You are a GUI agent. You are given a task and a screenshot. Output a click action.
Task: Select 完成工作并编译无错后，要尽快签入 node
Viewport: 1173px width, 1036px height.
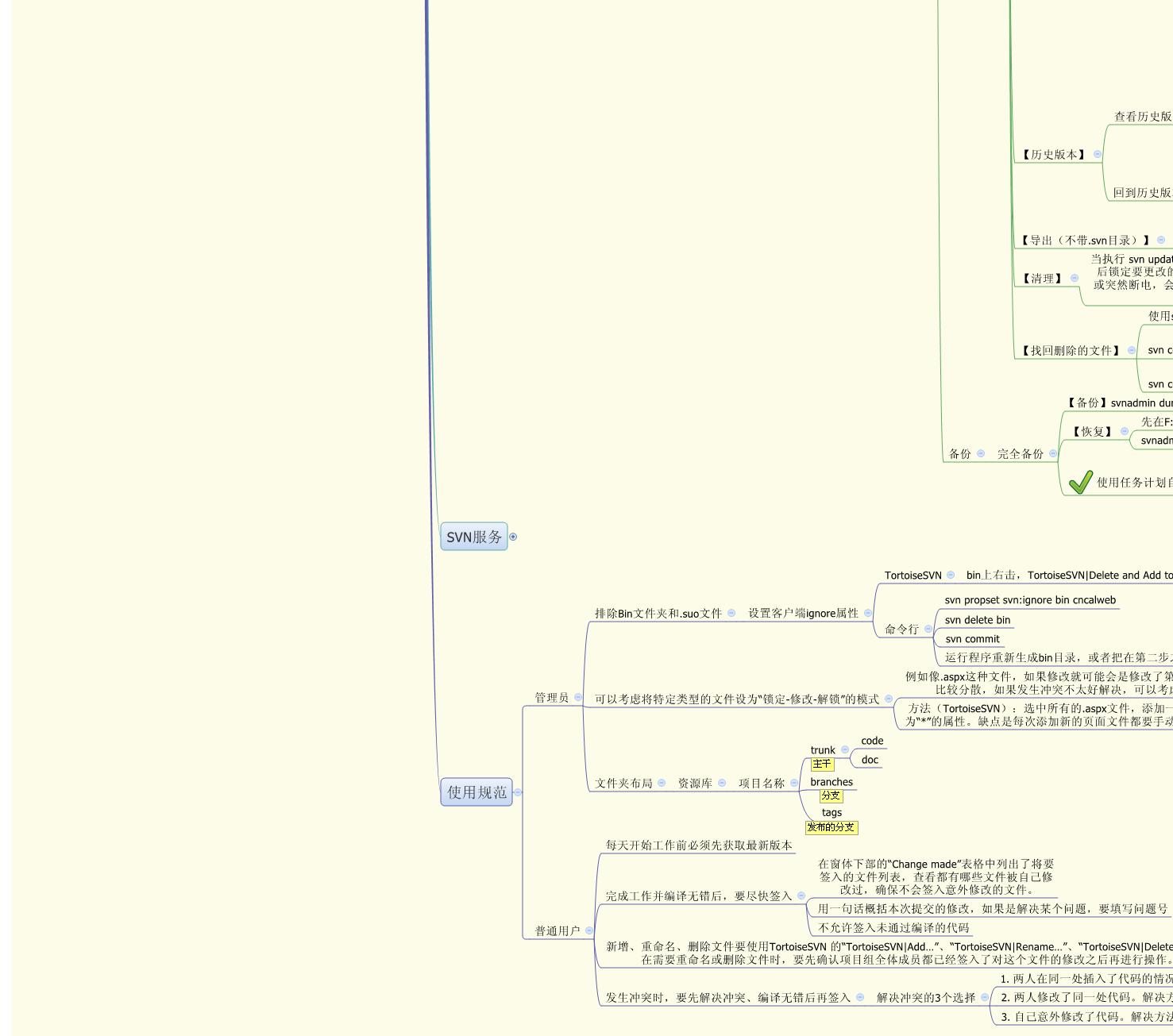pos(699,895)
